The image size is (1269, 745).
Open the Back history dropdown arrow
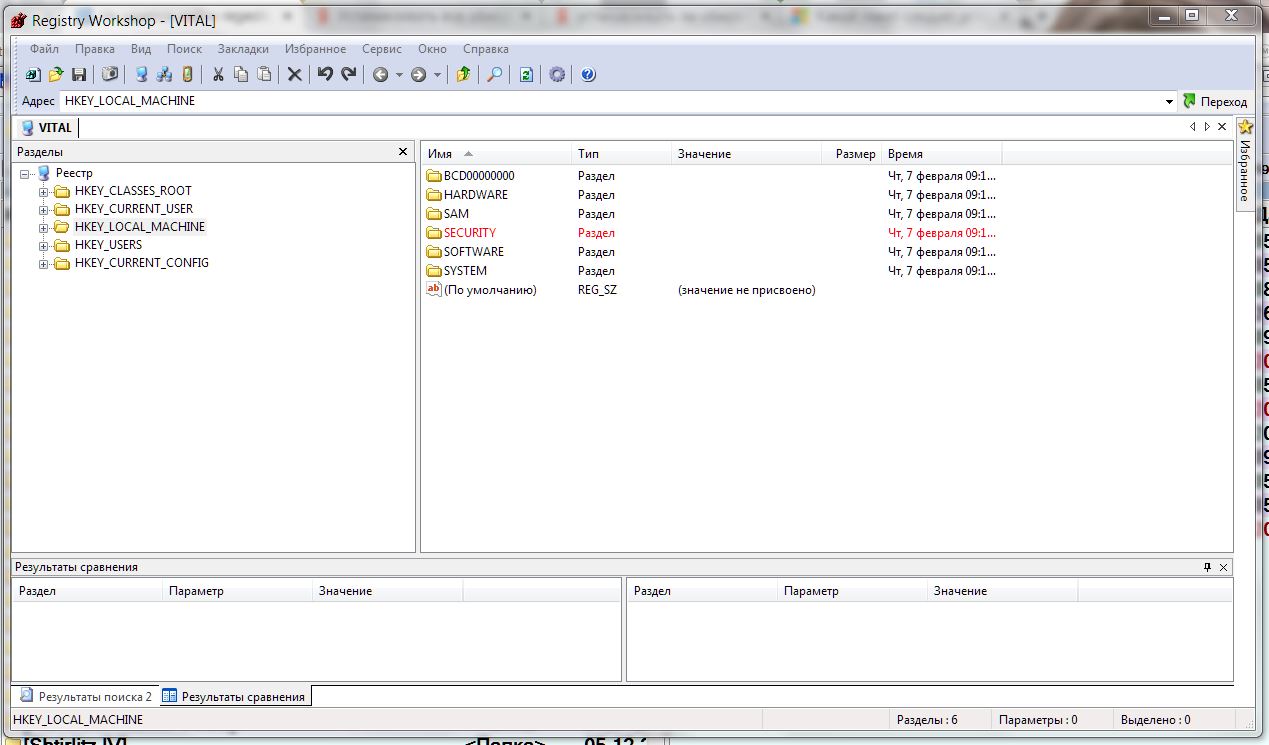point(399,75)
